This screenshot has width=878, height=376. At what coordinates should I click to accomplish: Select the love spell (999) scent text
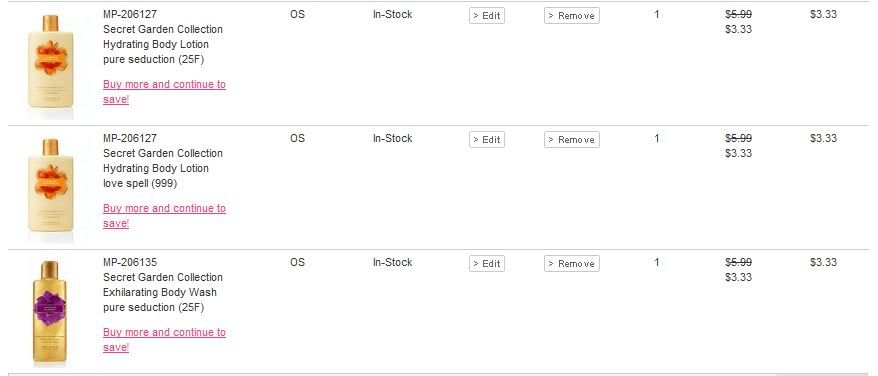(x=140, y=183)
